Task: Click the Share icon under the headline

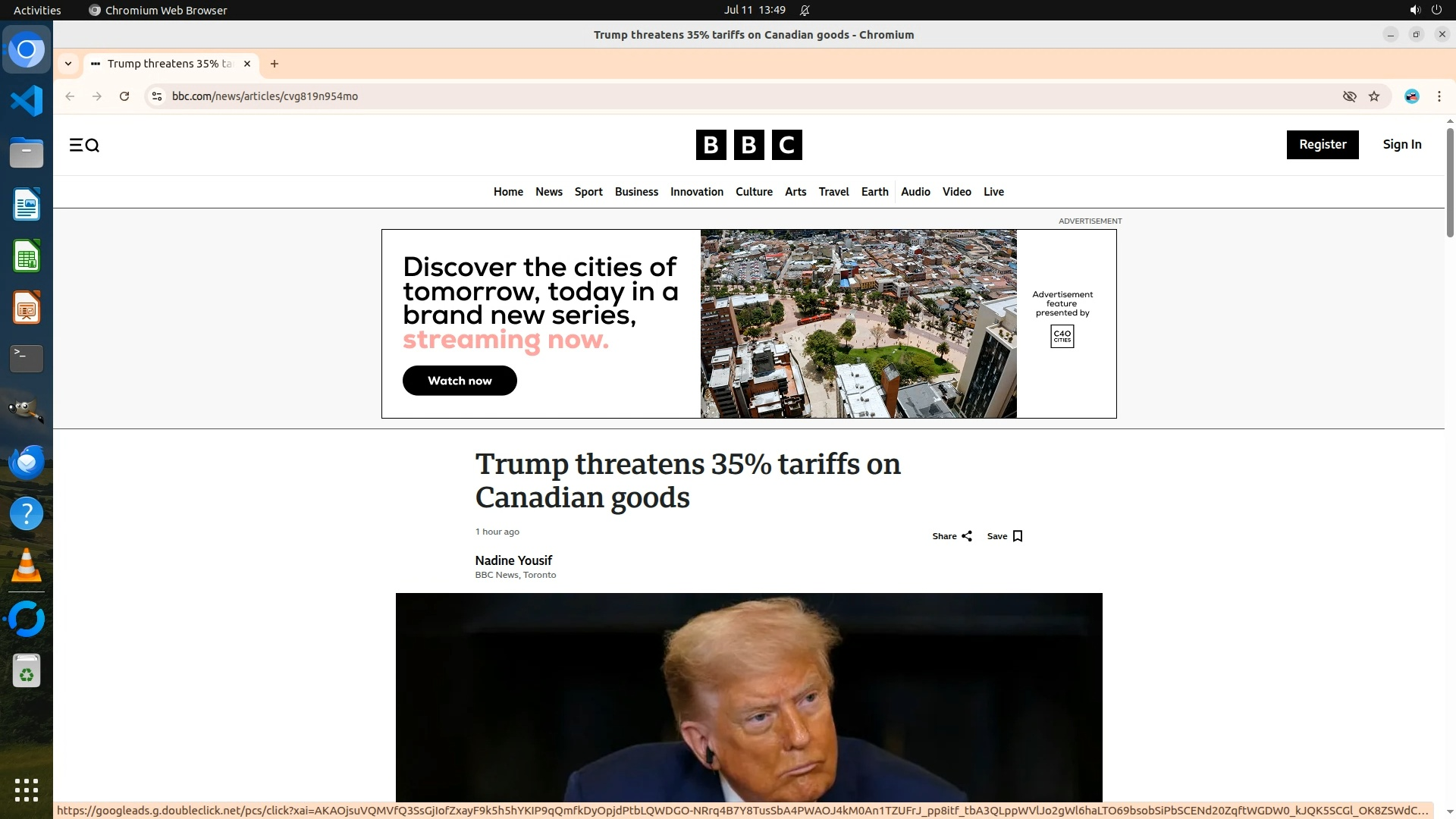Action: tap(966, 536)
